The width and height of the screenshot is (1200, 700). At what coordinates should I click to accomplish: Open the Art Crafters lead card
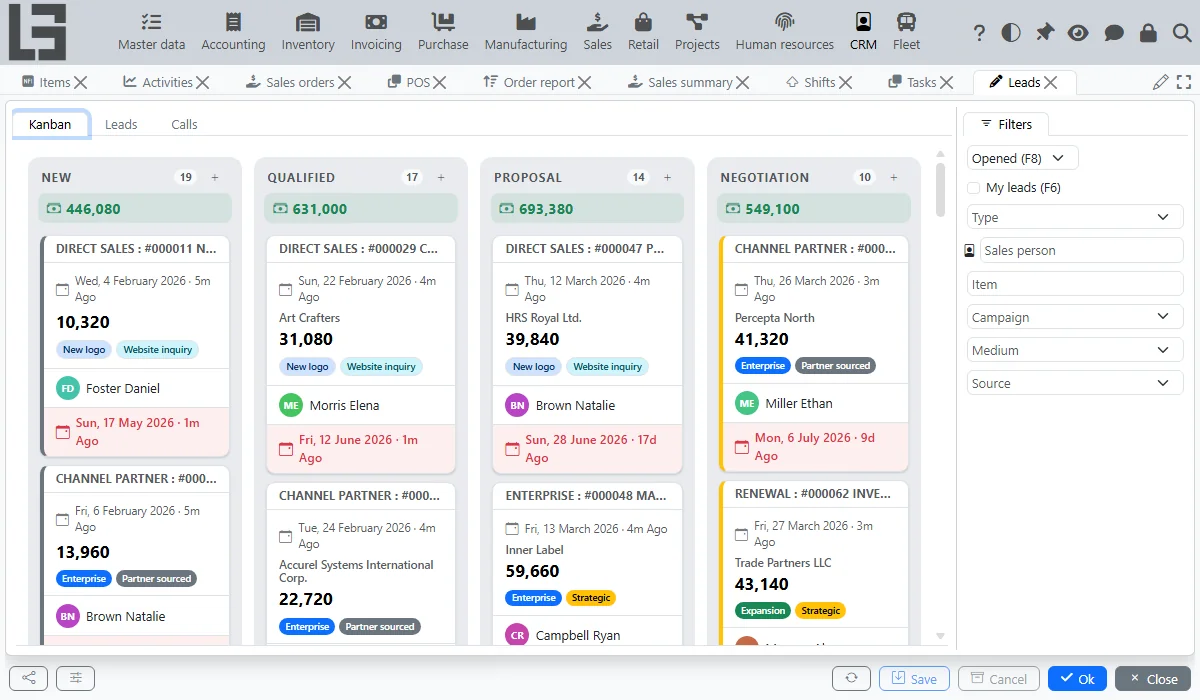[x=361, y=355]
